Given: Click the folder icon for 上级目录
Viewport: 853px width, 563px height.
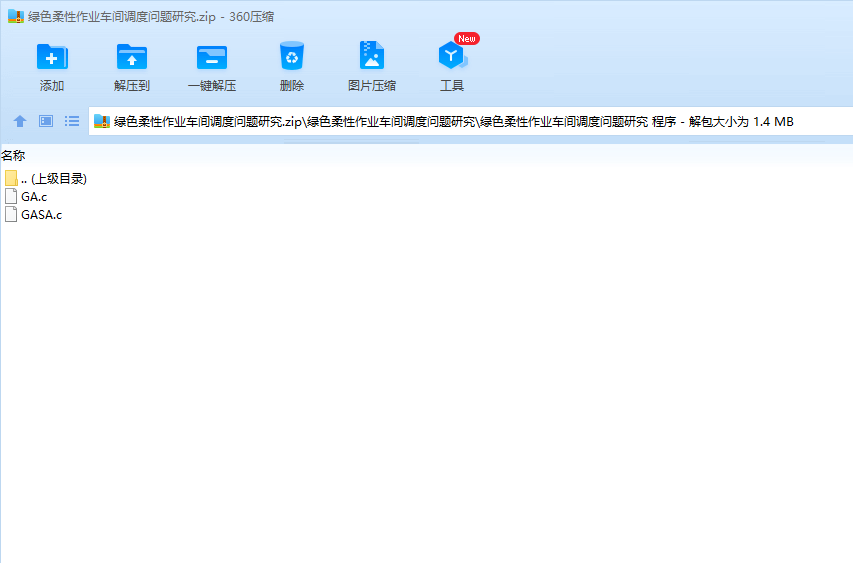Looking at the screenshot, I should tap(11, 178).
